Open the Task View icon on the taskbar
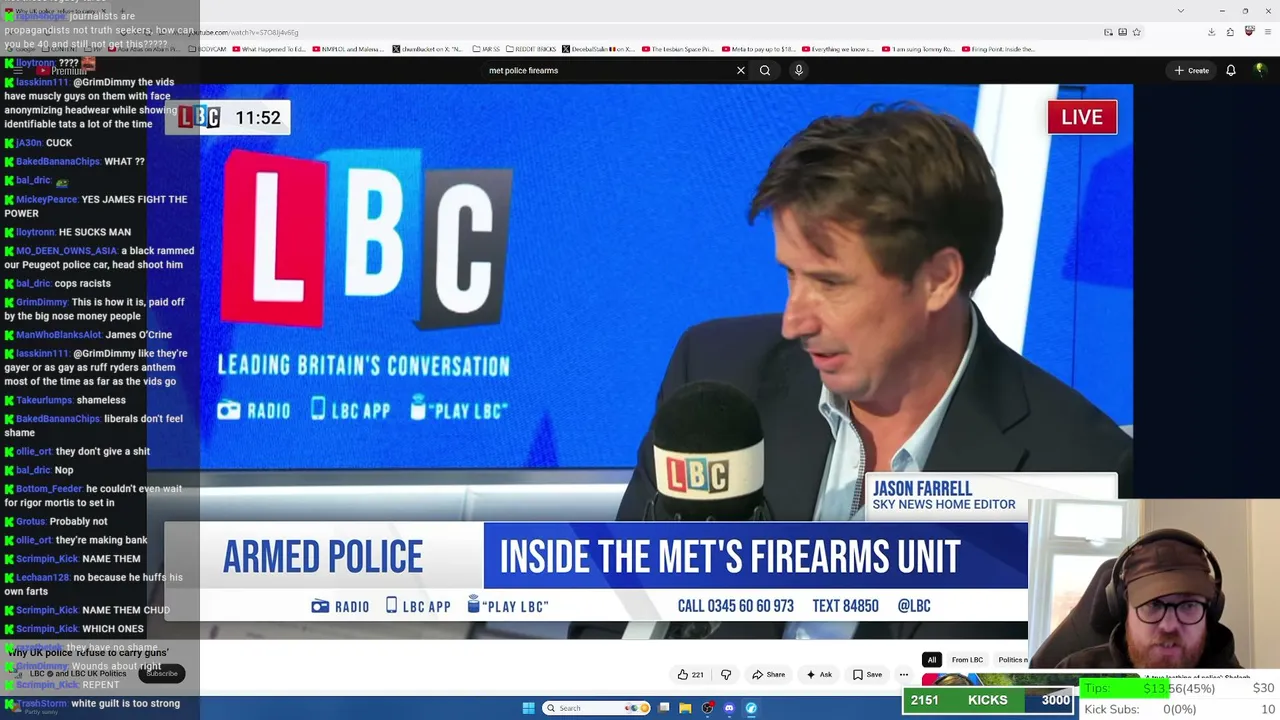The width and height of the screenshot is (1280, 720). click(663, 708)
